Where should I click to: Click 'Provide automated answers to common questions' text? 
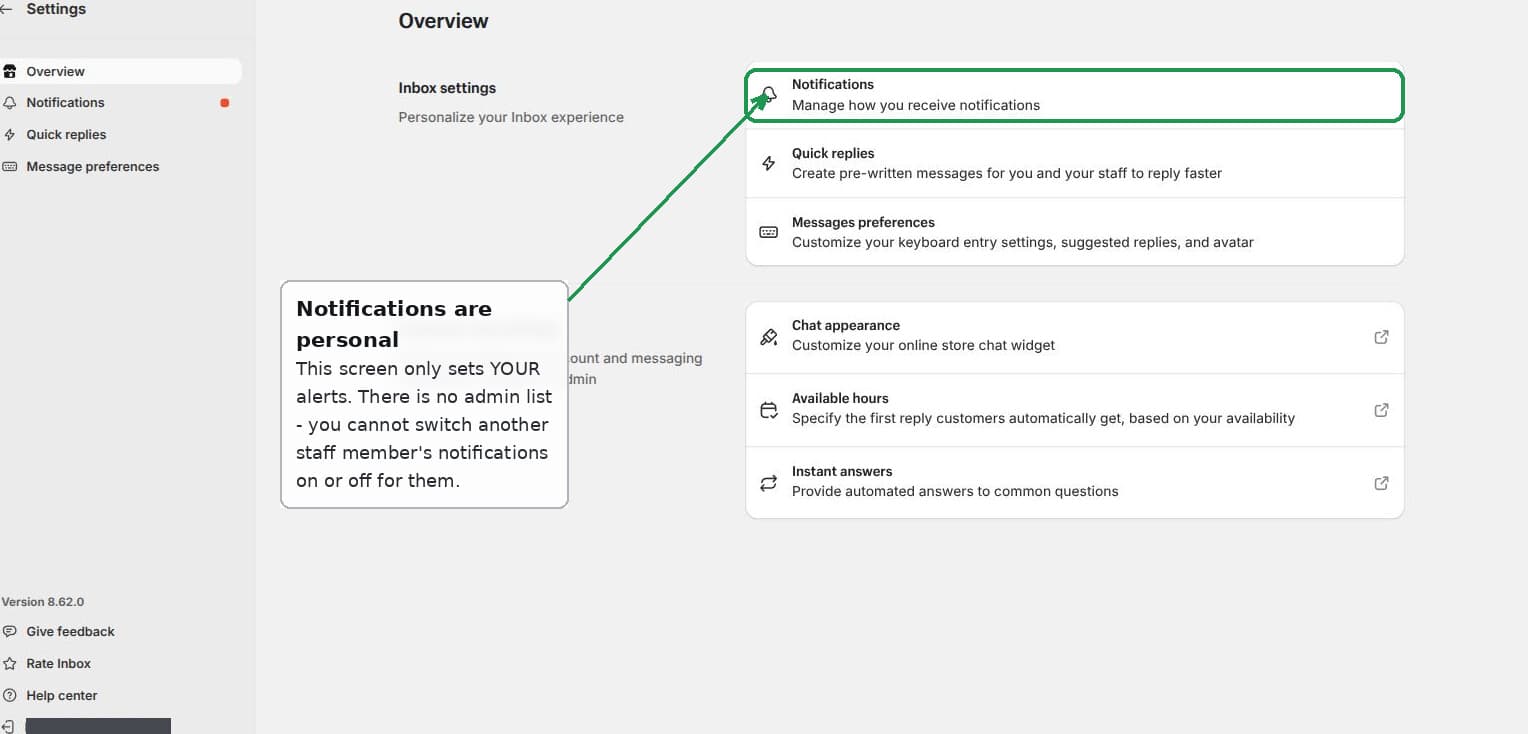pos(955,491)
